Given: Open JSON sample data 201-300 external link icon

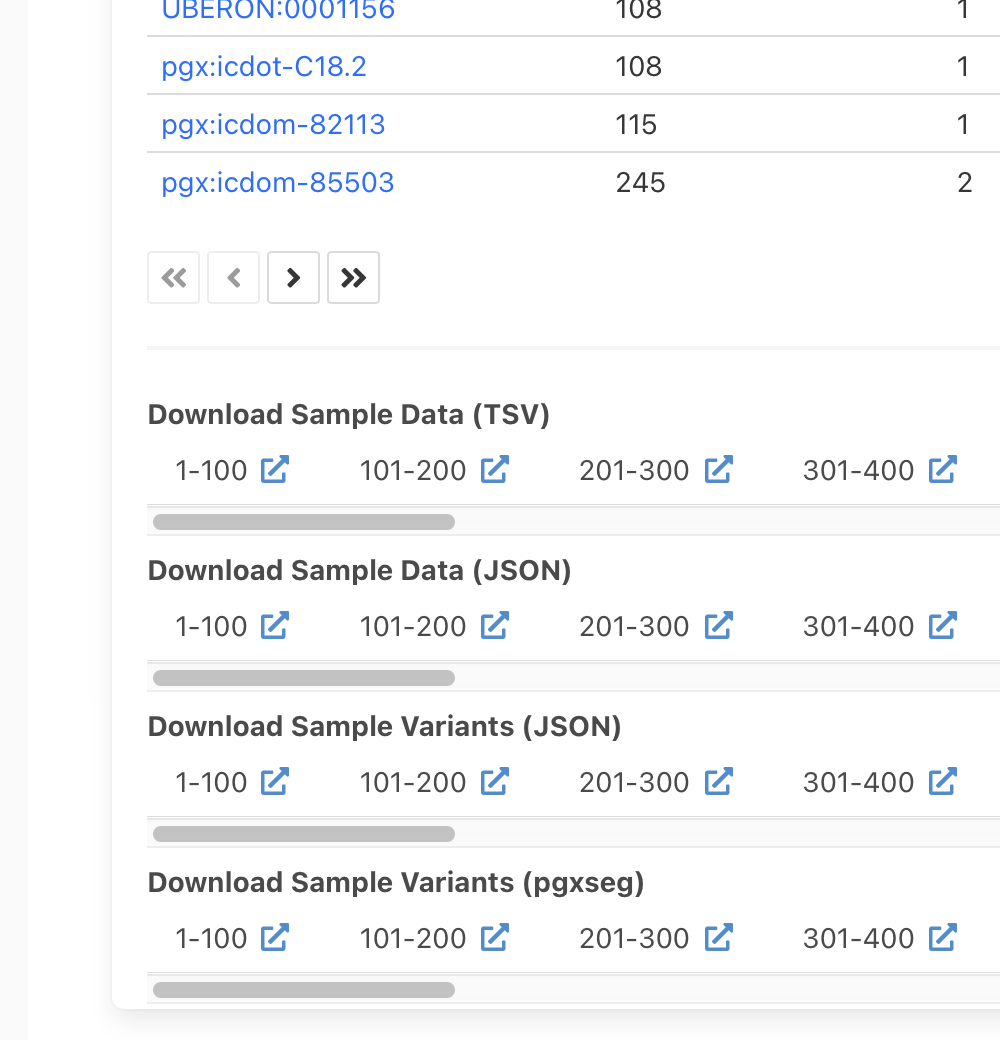Looking at the screenshot, I should 719,625.
